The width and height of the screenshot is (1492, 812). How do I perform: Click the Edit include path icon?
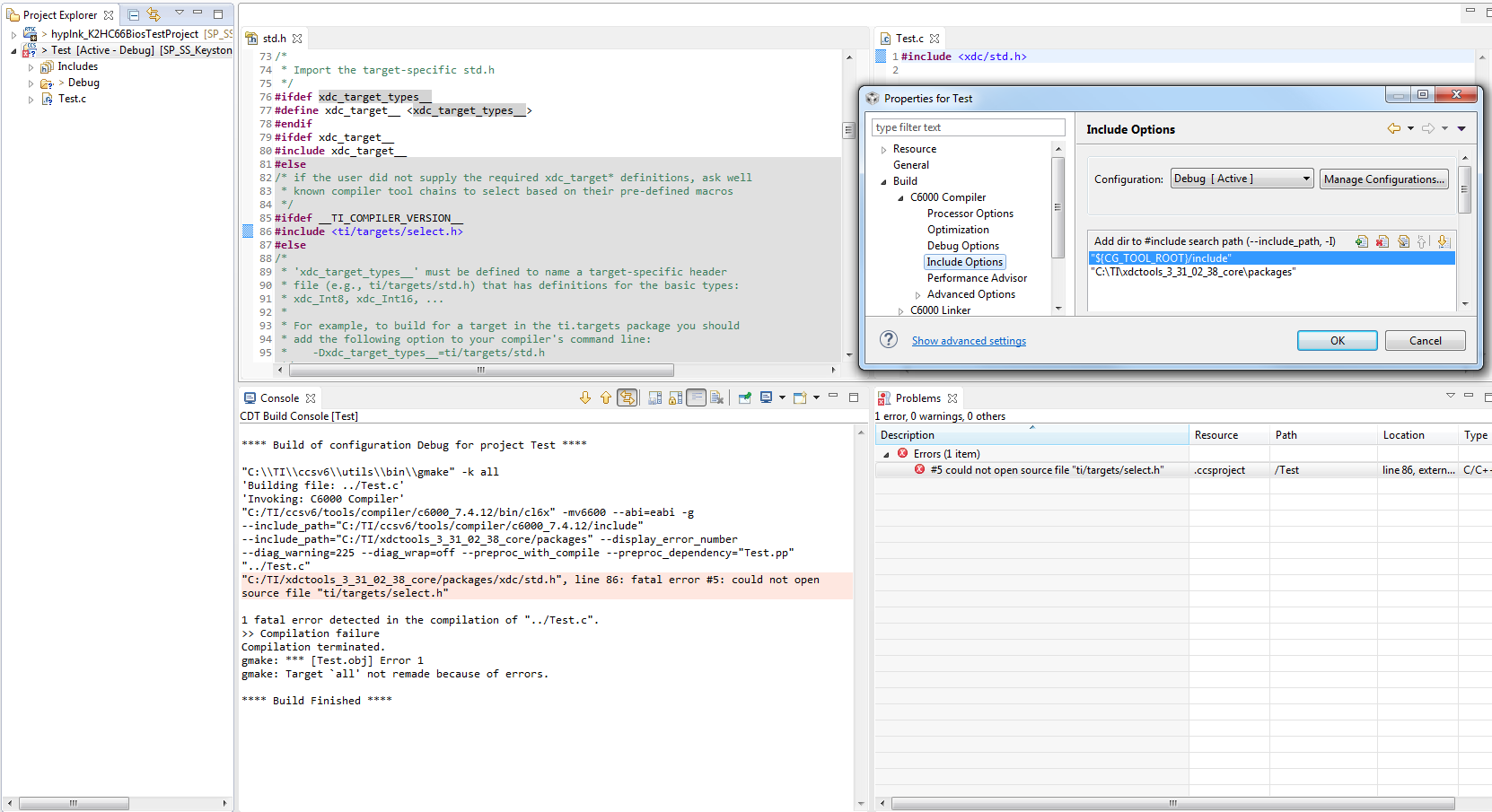click(1403, 241)
